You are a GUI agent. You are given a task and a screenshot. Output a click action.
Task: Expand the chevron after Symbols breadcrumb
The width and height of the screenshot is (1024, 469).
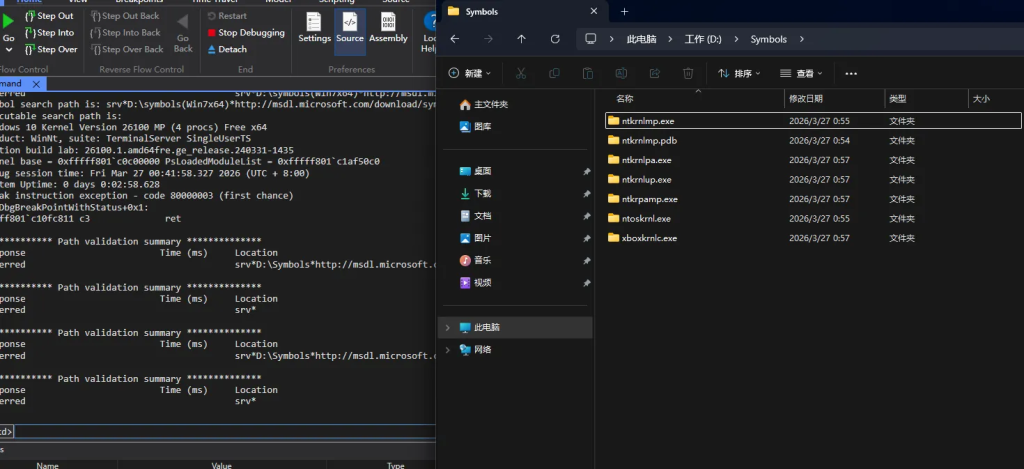(802, 39)
